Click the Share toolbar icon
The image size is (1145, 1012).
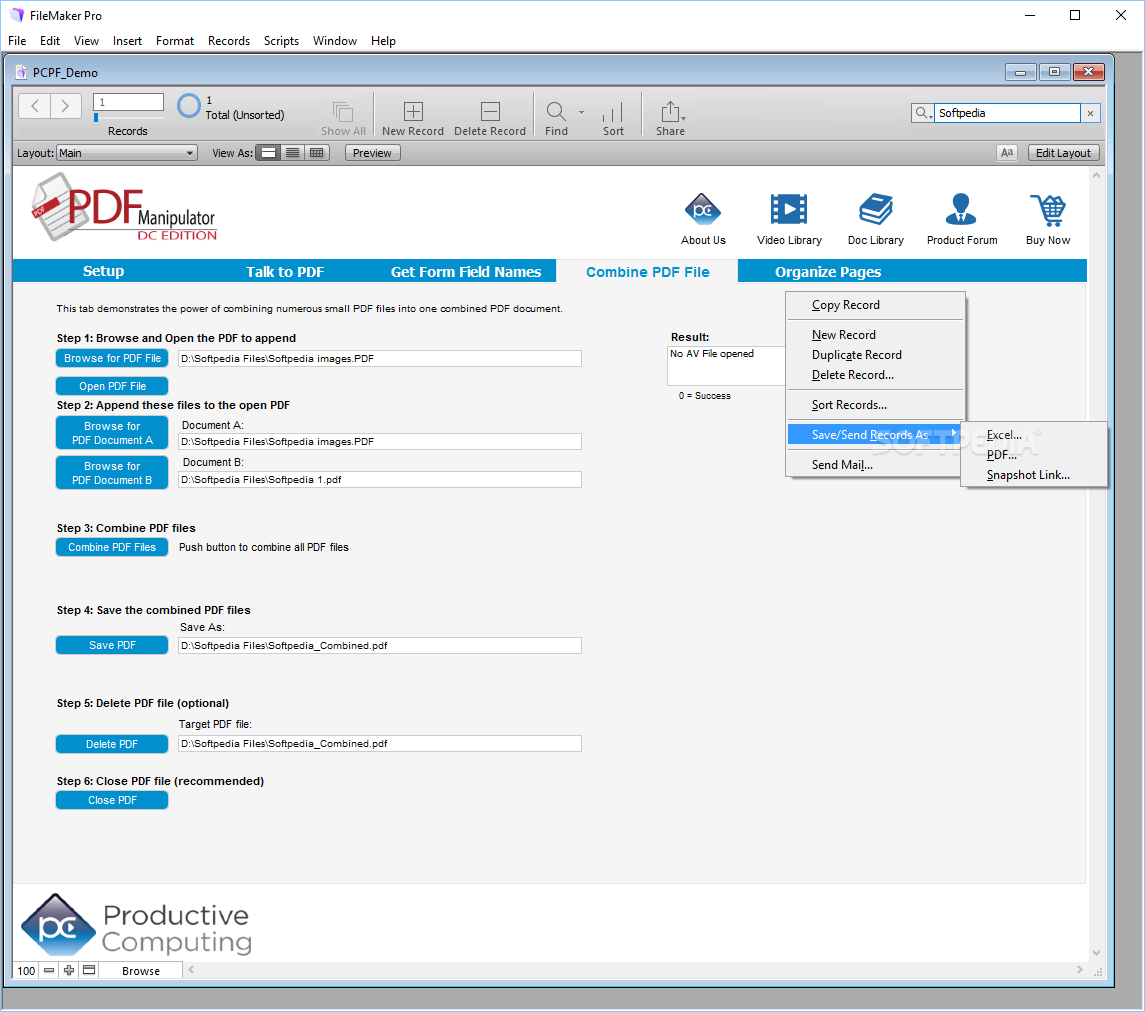coord(670,111)
